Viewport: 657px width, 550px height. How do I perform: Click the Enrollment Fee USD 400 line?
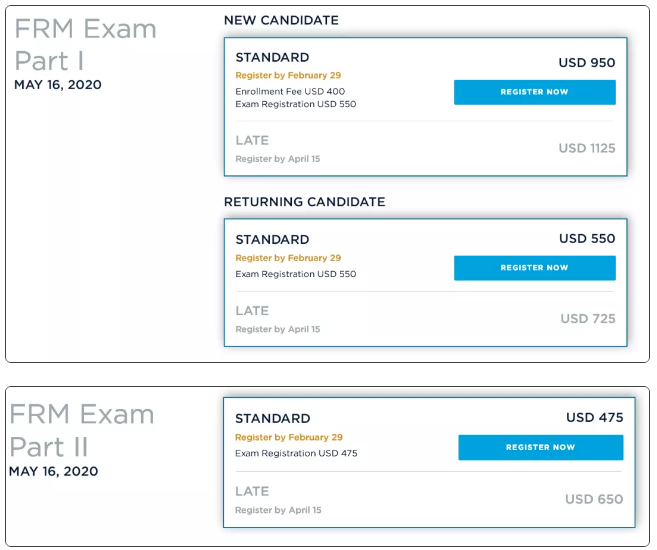coord(290,91)
